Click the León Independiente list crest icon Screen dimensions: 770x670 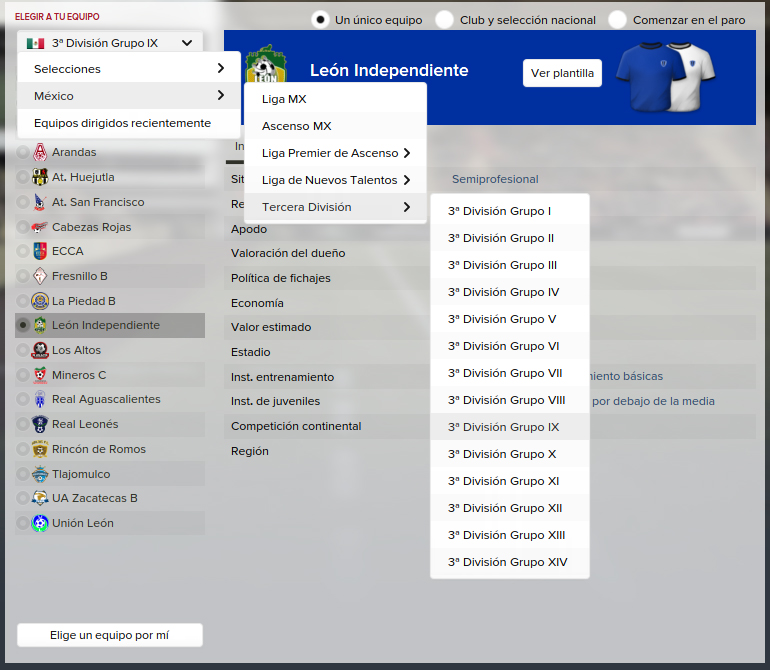[40, 325]
